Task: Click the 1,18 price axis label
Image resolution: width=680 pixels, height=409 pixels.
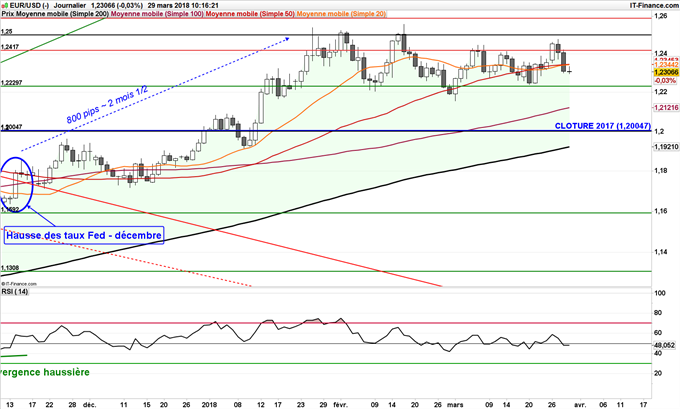Action: 661,171
